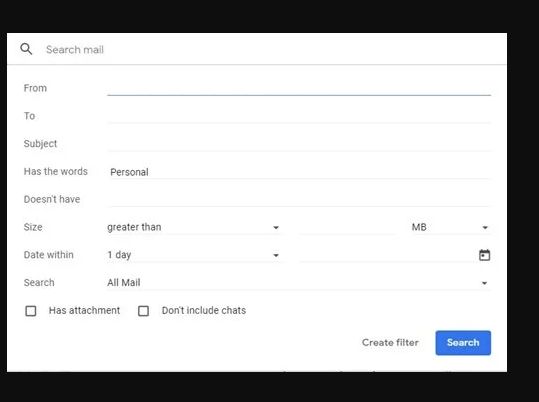The width and height of the screenshot is (539, 402).
Task: Click the Create filter link
Action: click(390, 343)
